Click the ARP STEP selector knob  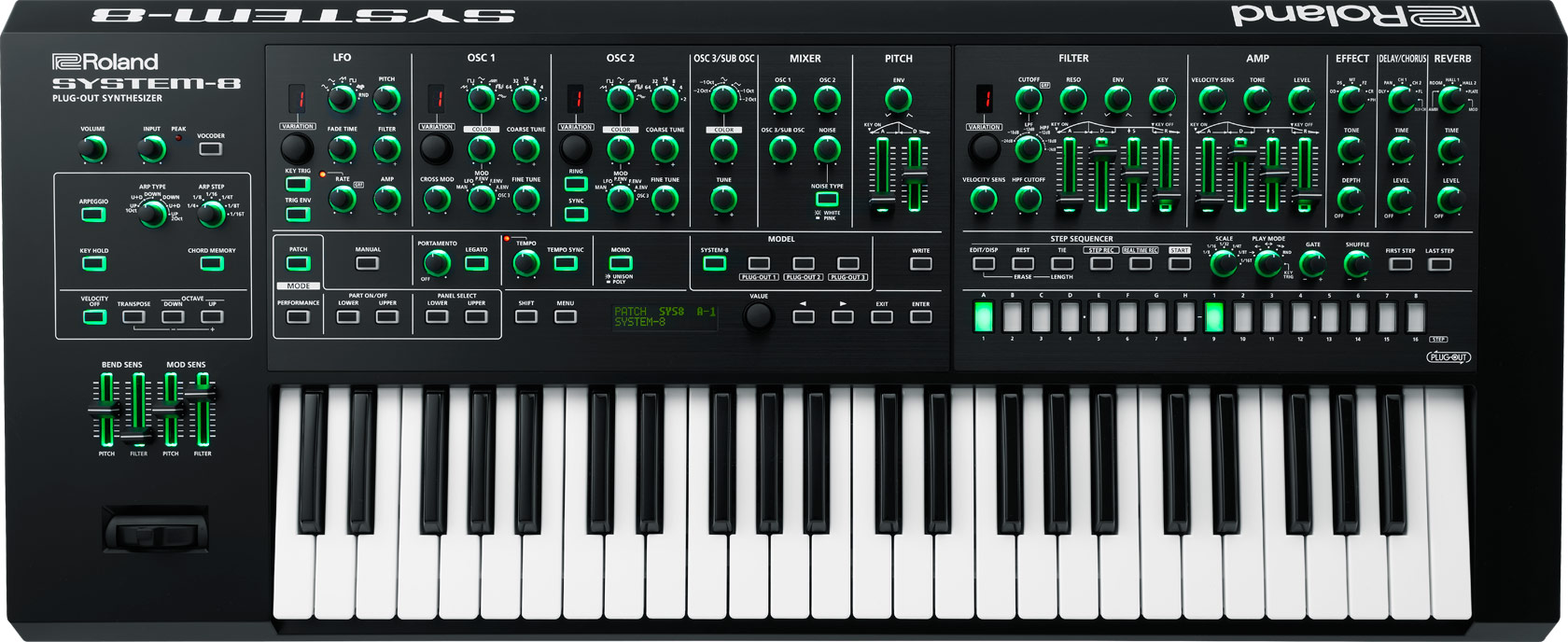[212, 214]
